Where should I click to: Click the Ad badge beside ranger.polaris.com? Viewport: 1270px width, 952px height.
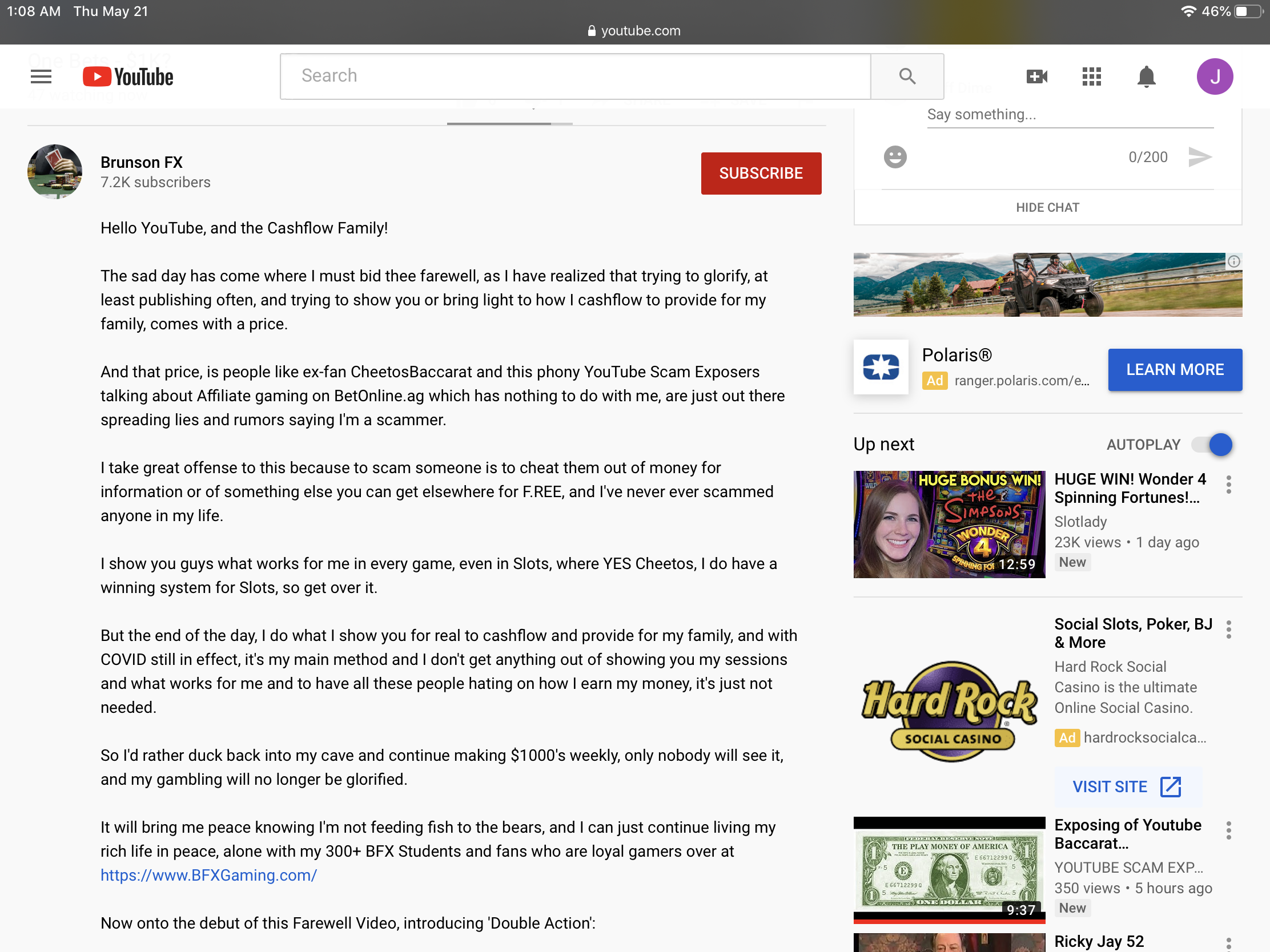tap(935, 381)
